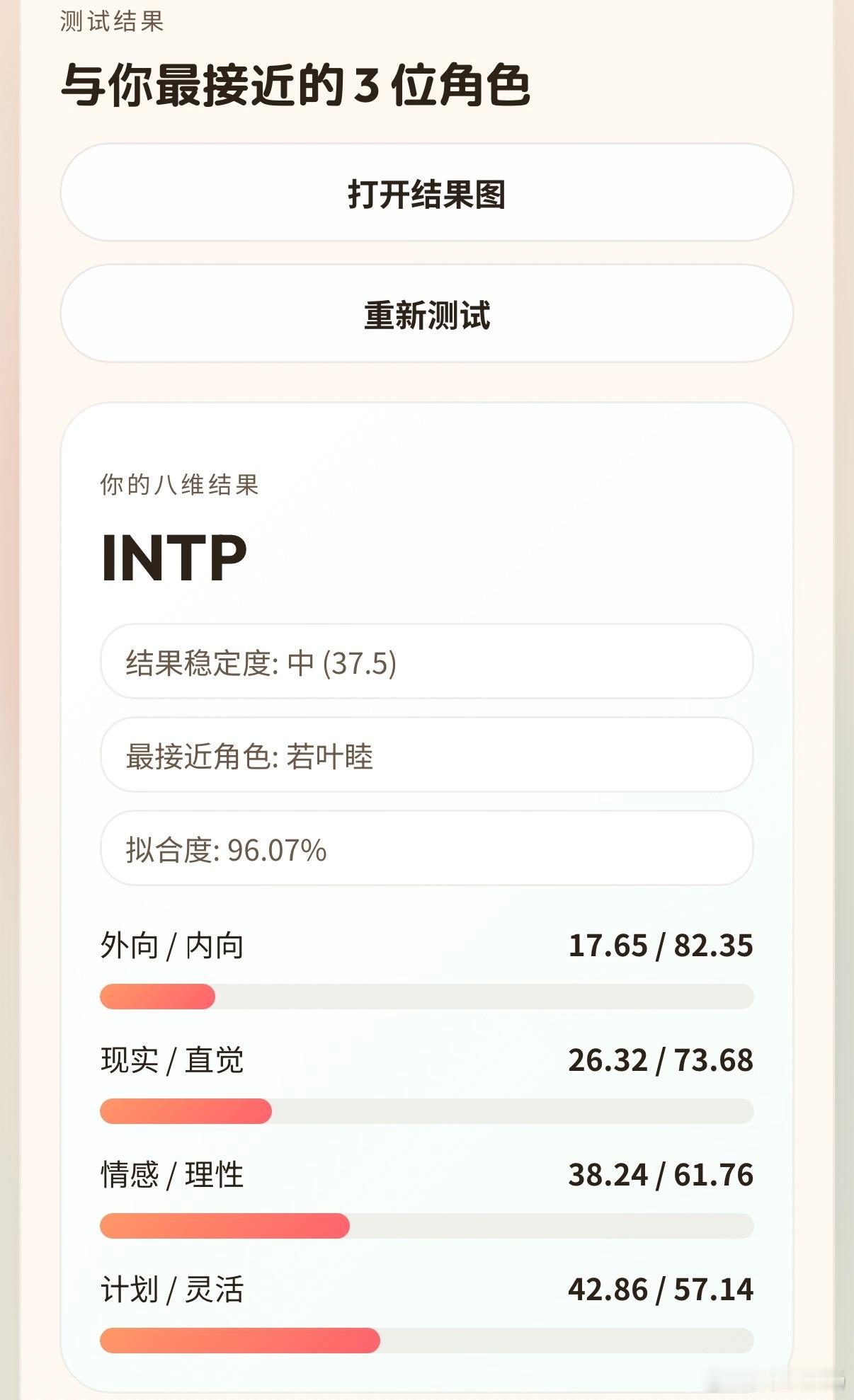854x1400 pixels.
Task: Click the 拟合度: 96.07% pill
Action: point(426,849)
